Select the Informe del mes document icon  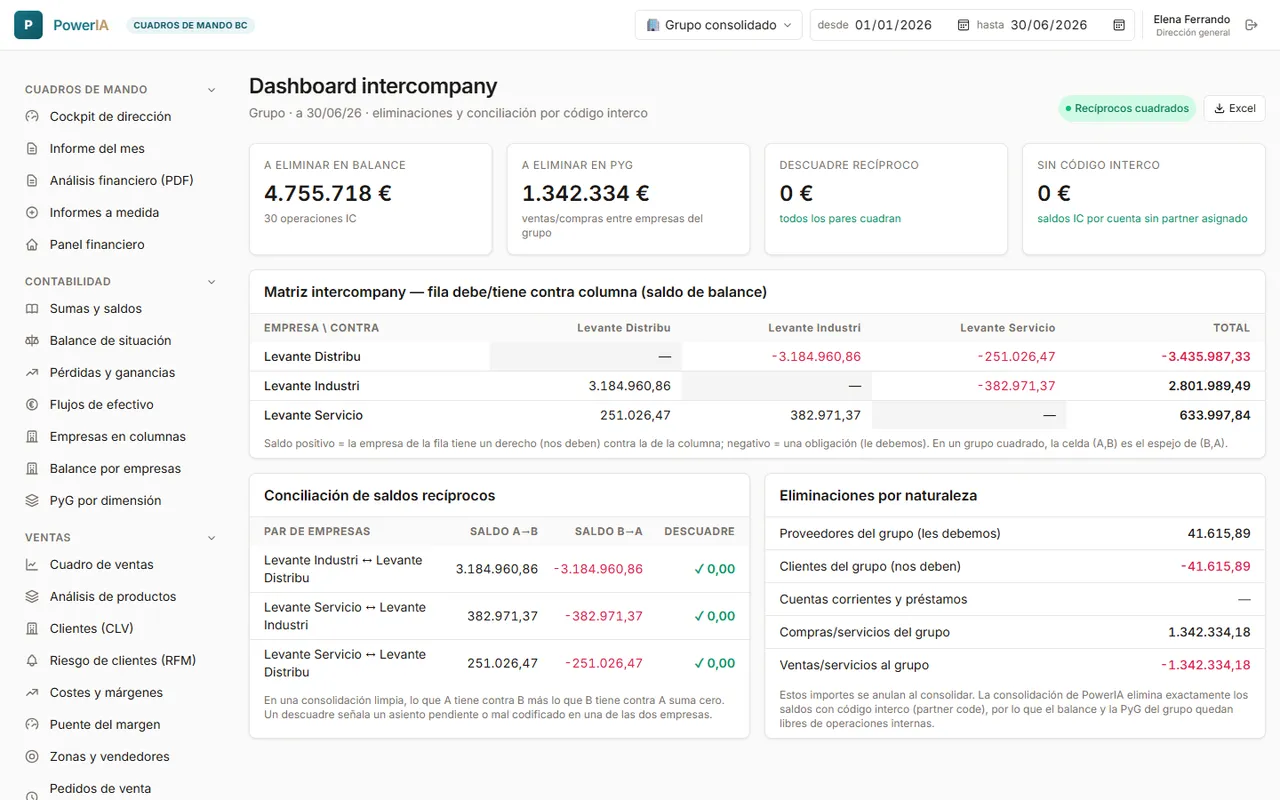(x=32, y=149)
